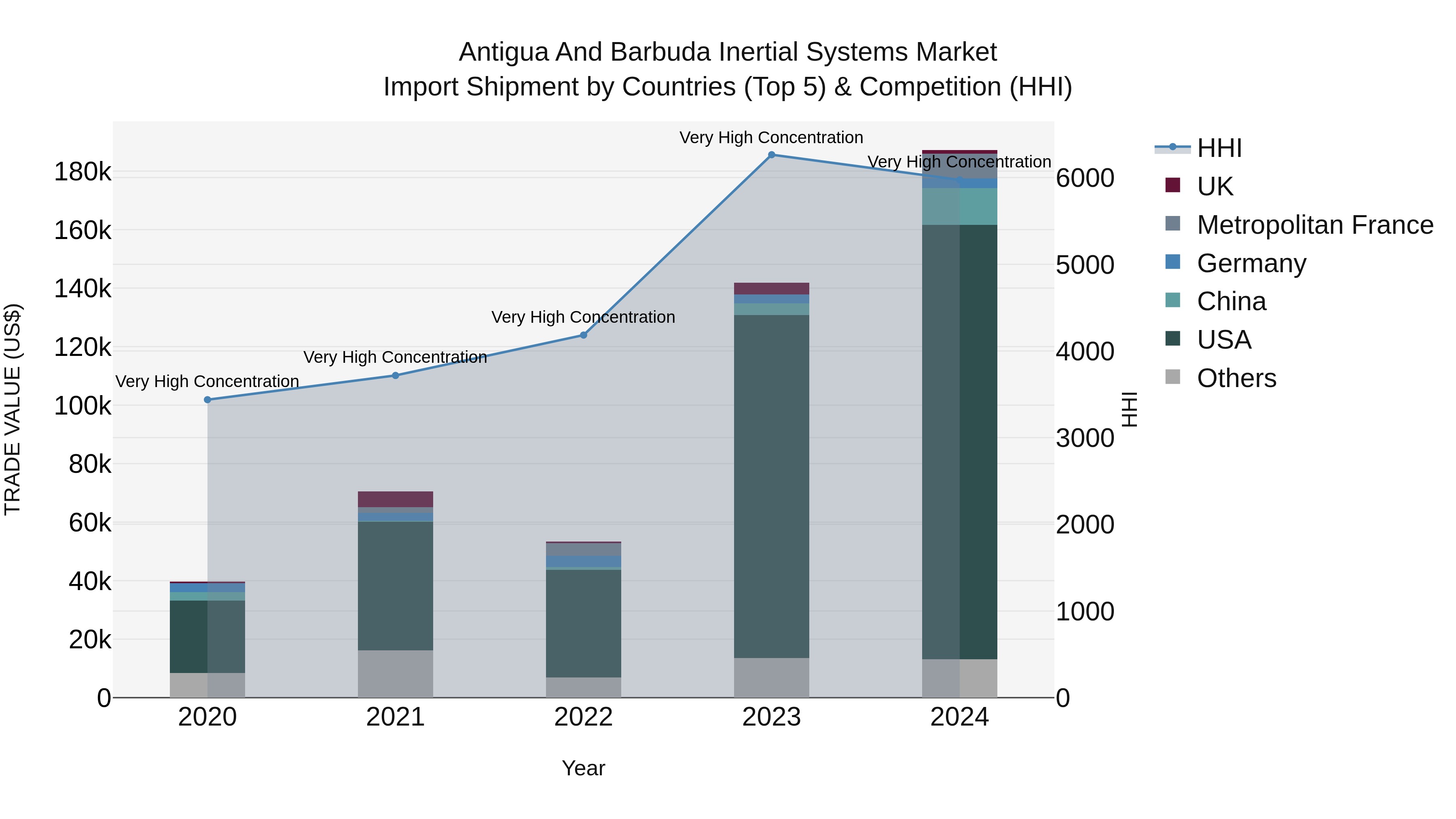This screenshot has width=1456, height=819.
Task: Click the Metropolitan France segment of 2022 bar
Action: [x=584, y=549]
